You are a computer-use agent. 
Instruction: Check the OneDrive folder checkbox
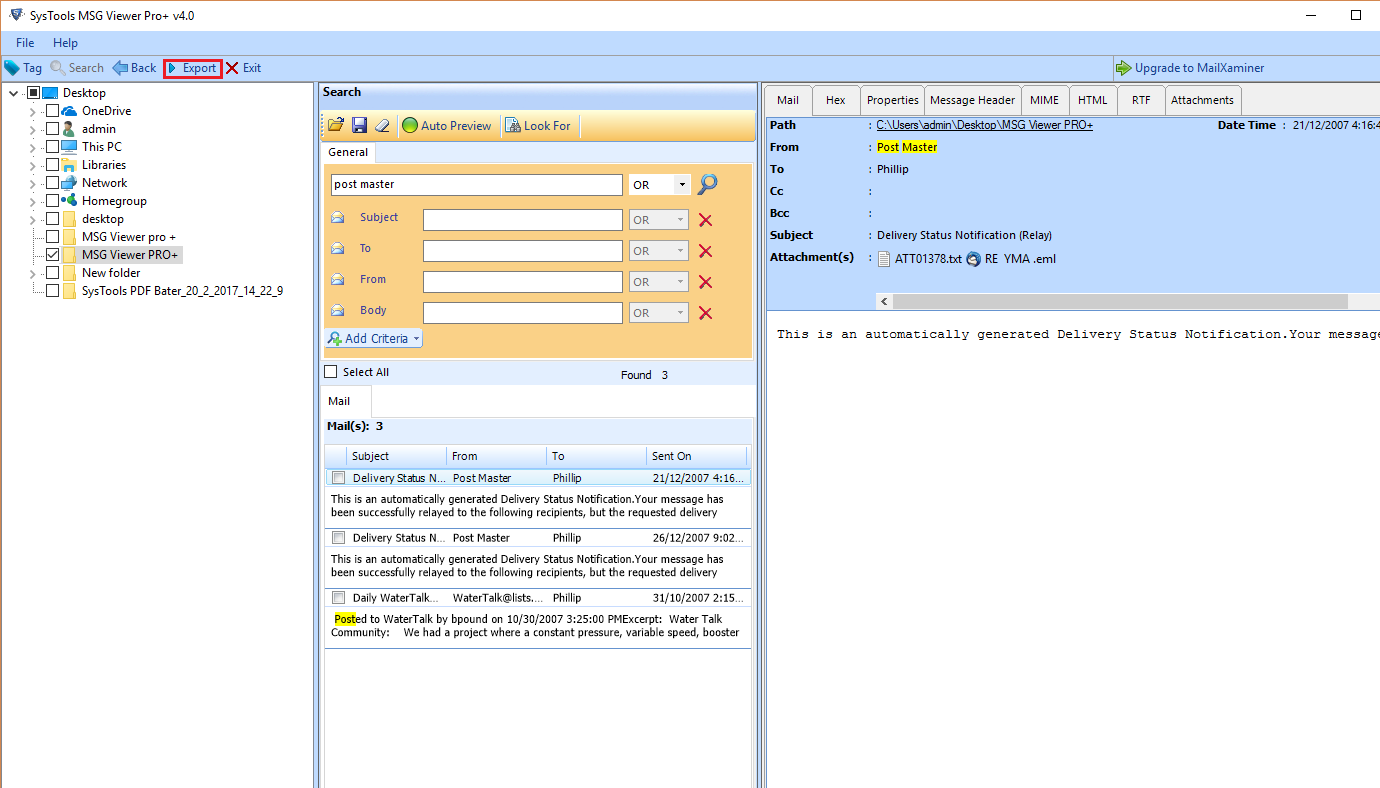(52, 111)
